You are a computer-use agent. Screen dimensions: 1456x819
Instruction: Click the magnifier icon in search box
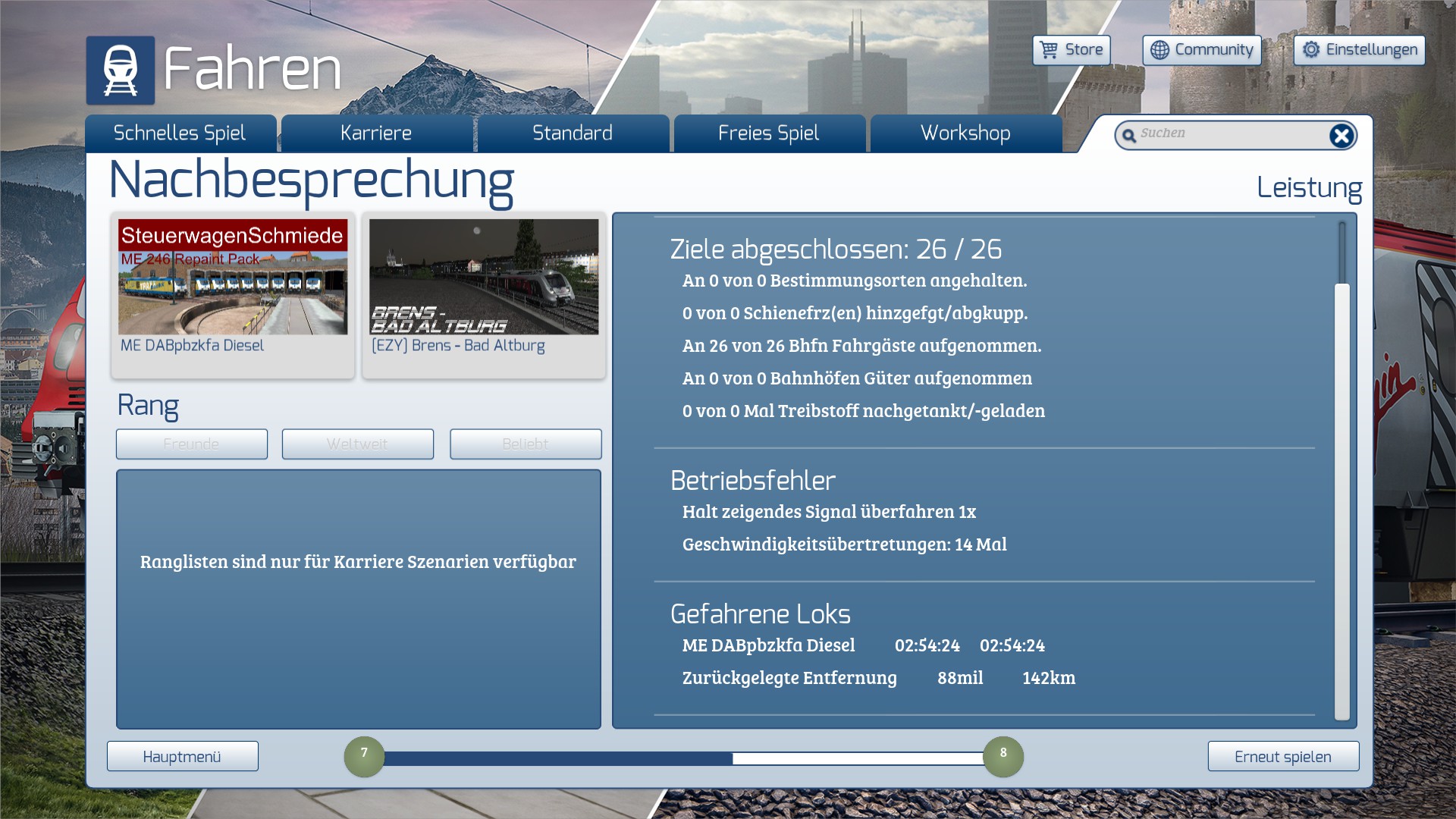[1129, 136]
